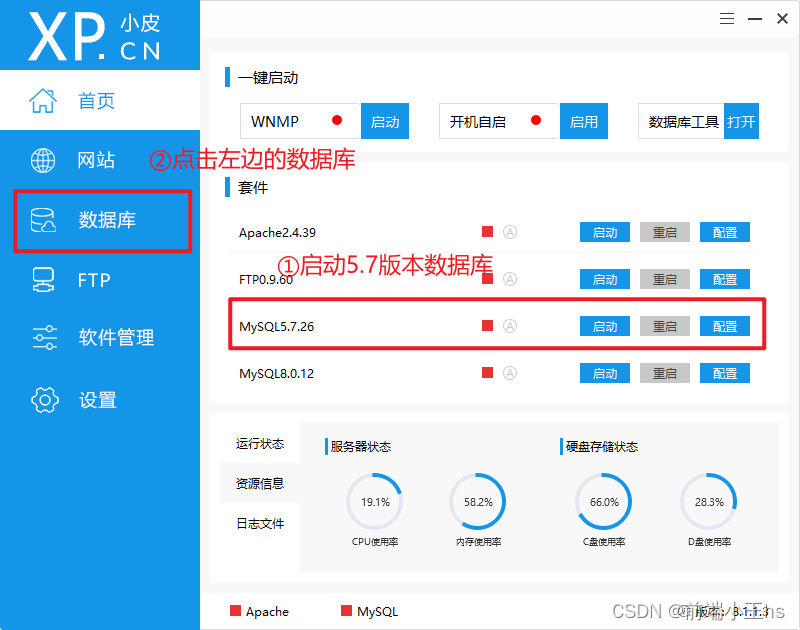The image size is (800, 630).
Task: Select the MySQL8.0.12 label
Action: [x=277, y=373]
